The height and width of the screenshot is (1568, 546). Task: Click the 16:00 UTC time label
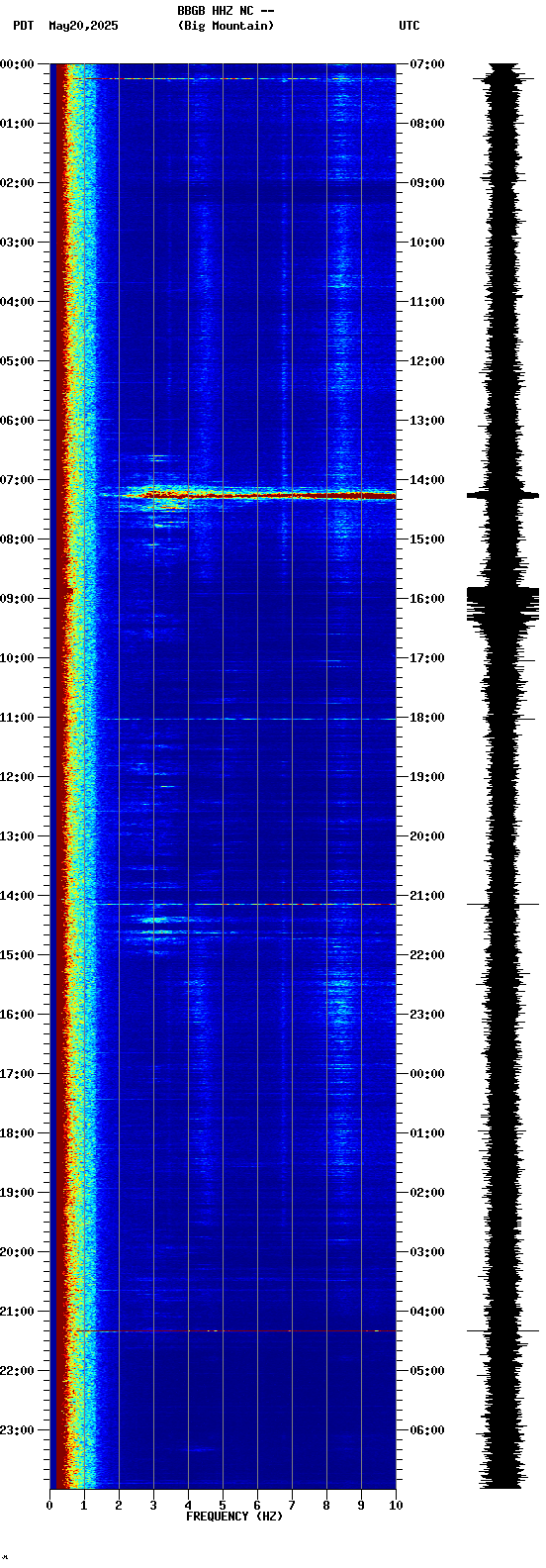427,599
